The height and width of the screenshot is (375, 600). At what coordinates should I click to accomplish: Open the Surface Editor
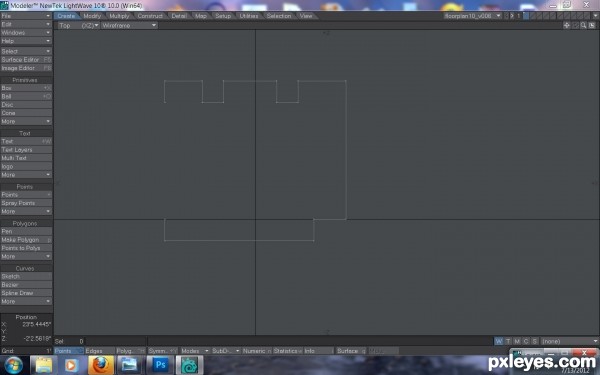pos(26,59)
